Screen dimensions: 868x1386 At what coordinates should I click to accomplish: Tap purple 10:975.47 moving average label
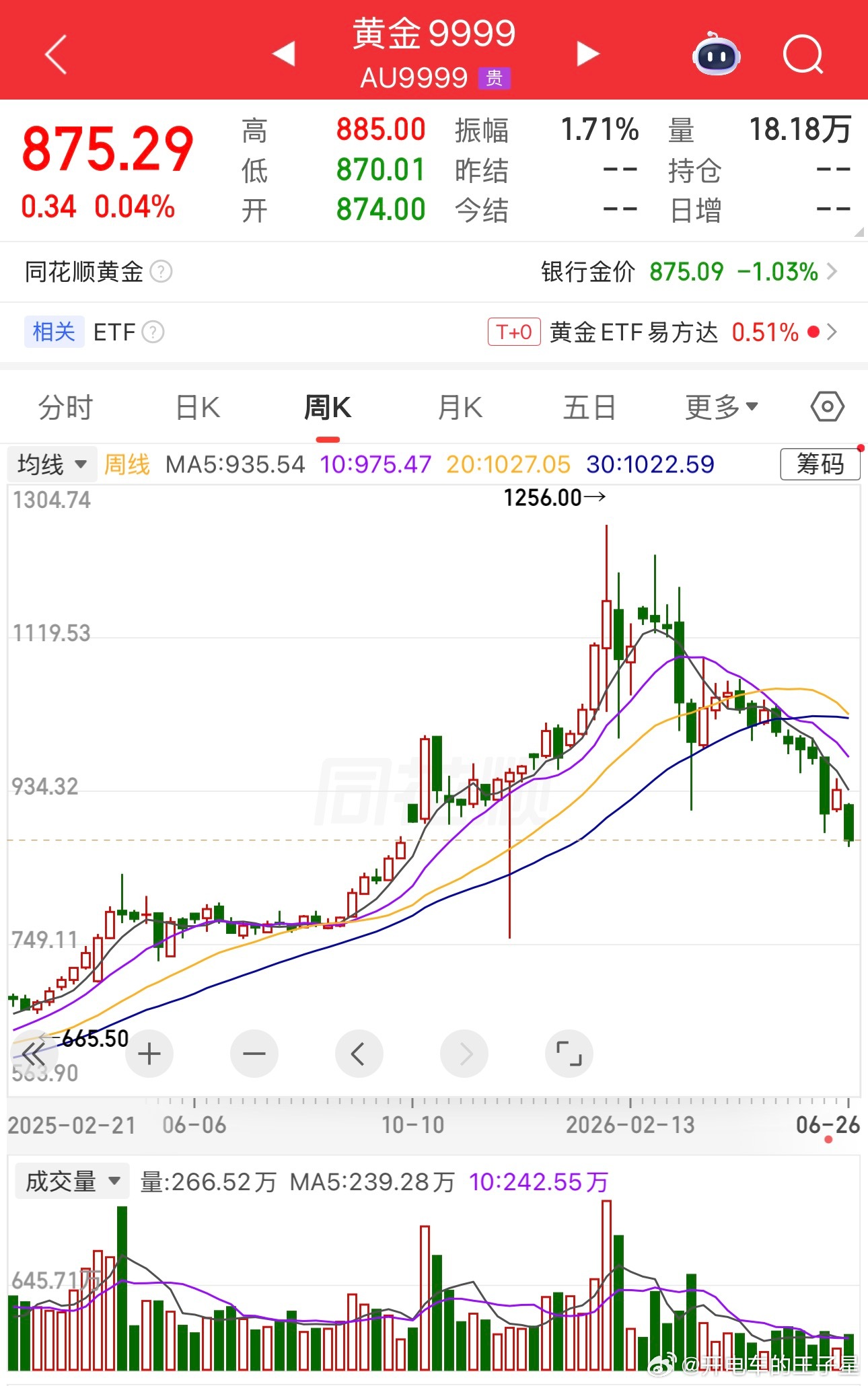[x=375, y=464]
